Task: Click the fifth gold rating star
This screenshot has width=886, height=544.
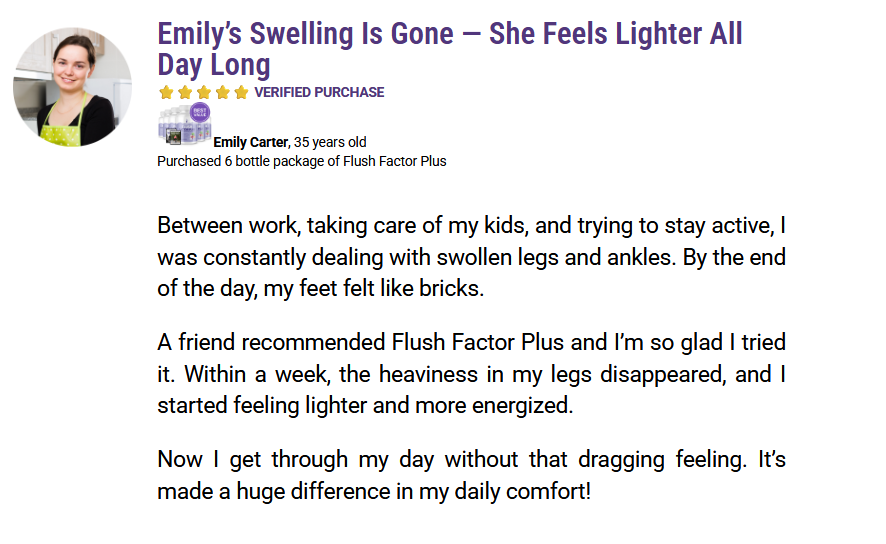Action: 241,92
